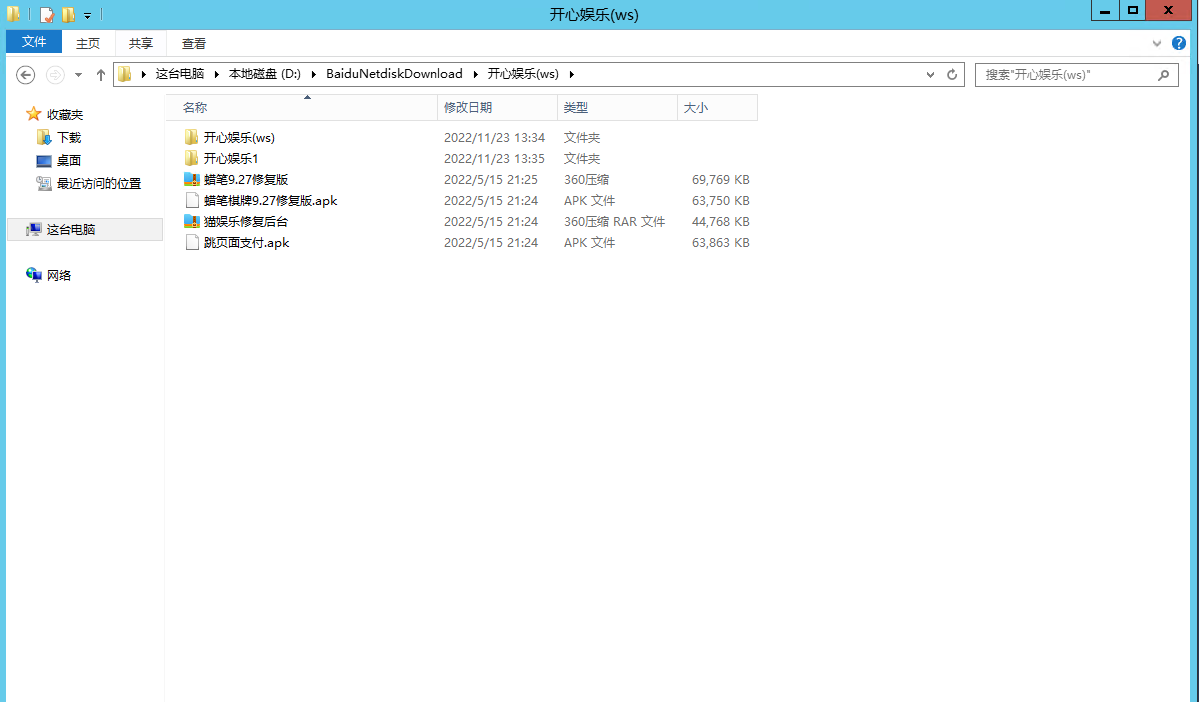
Task: Select the 跳页面支付.apk file
Action: [x=246, y=243]
